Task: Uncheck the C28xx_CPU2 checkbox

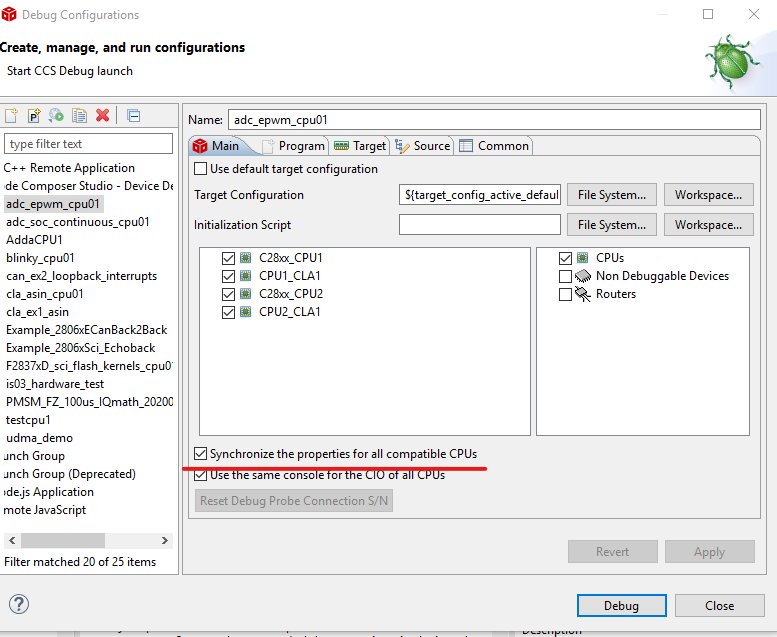Action: tap(228, 294)
